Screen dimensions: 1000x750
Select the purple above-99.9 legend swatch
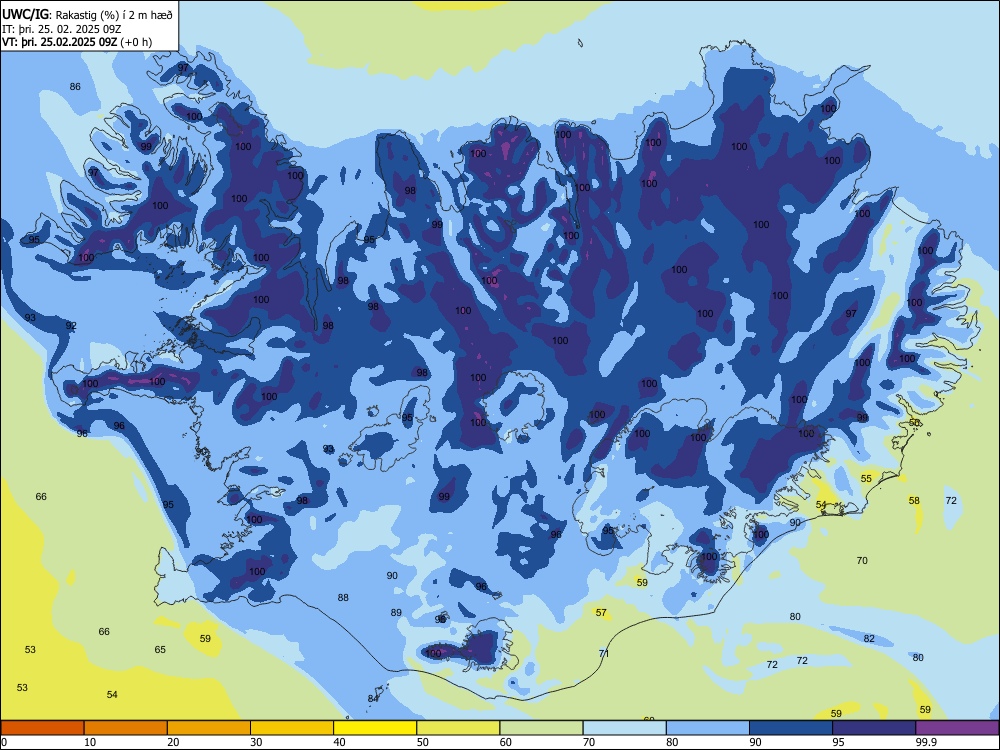[x=957, y=728]
